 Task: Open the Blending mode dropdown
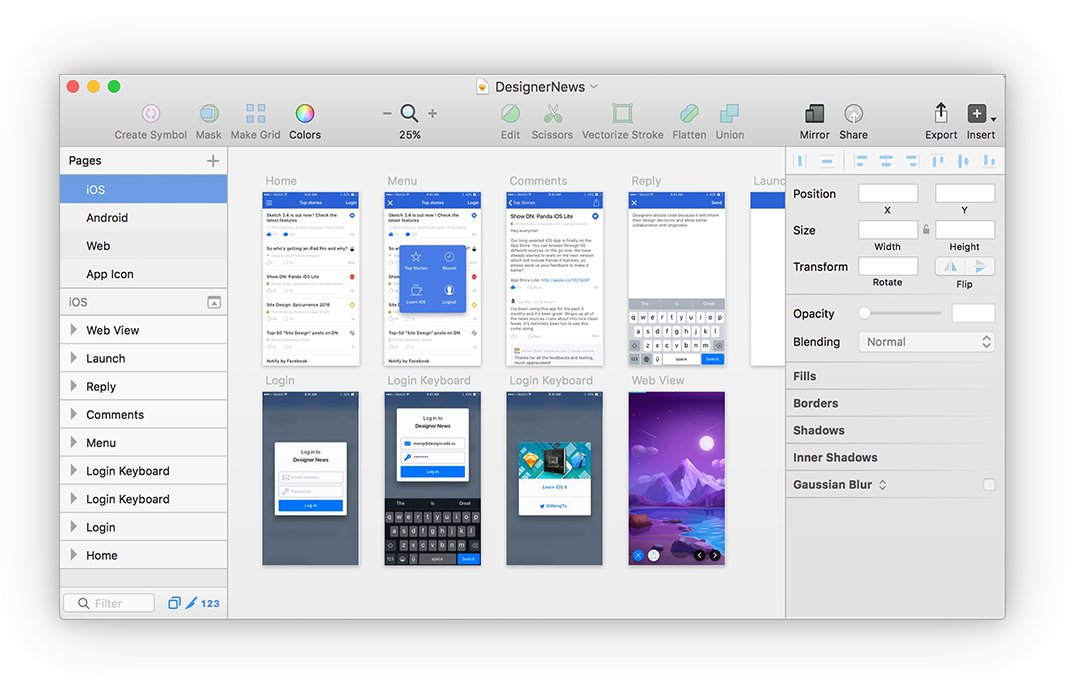tap(927, 342)
